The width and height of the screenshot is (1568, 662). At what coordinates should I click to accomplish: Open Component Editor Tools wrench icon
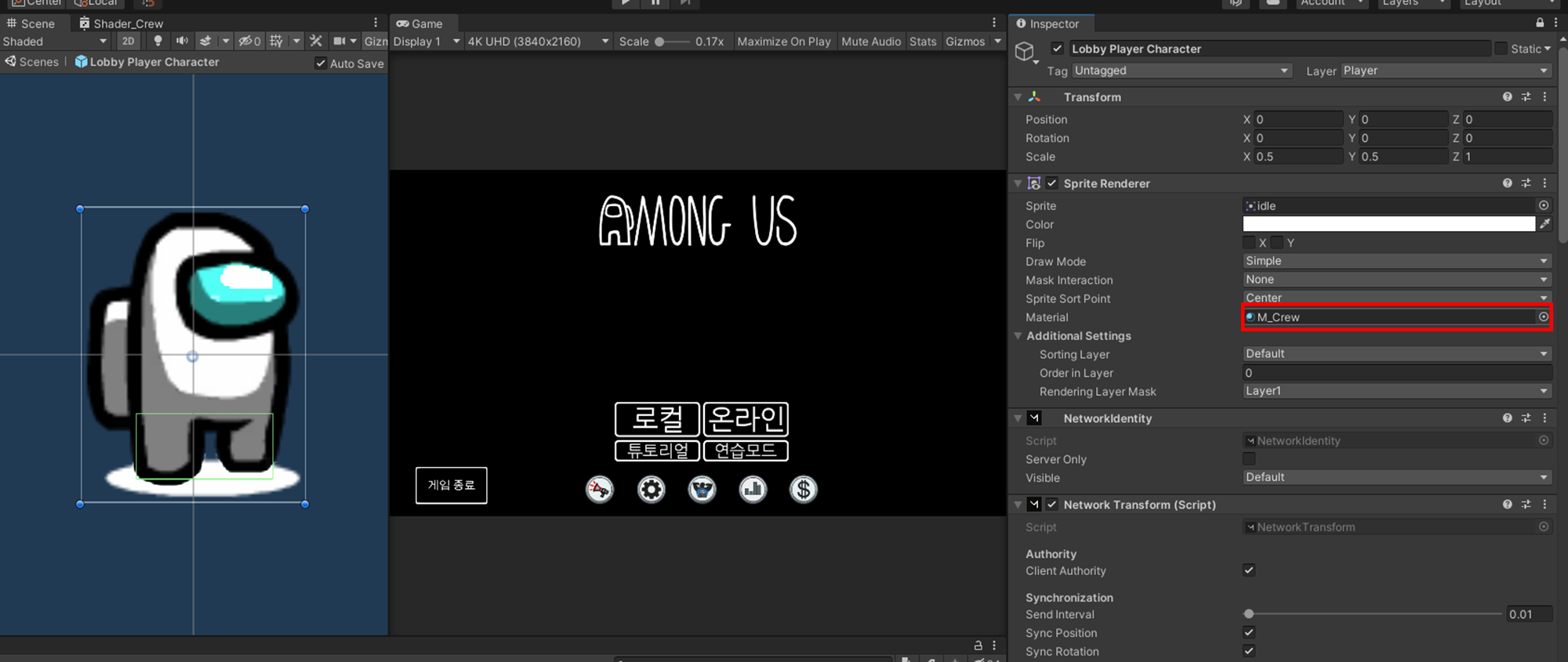click(316, 41)
